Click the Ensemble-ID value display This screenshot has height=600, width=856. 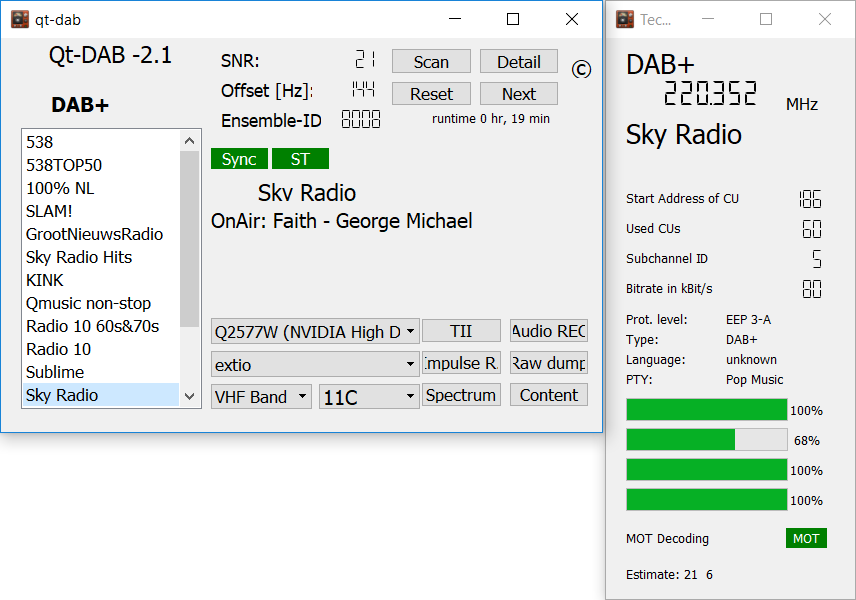[x=361, y=119]
